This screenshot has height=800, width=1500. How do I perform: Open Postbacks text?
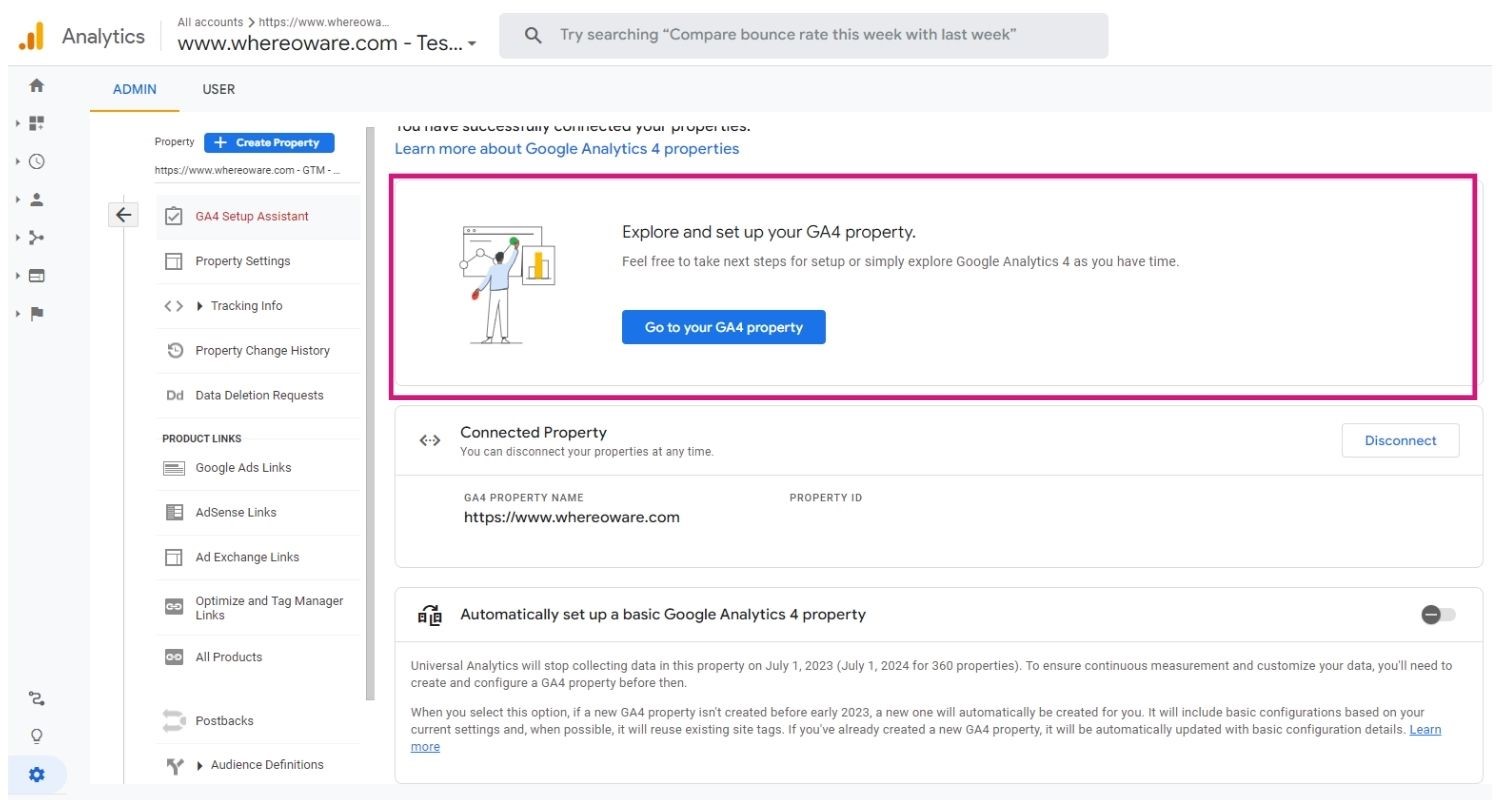coord(225,720)
